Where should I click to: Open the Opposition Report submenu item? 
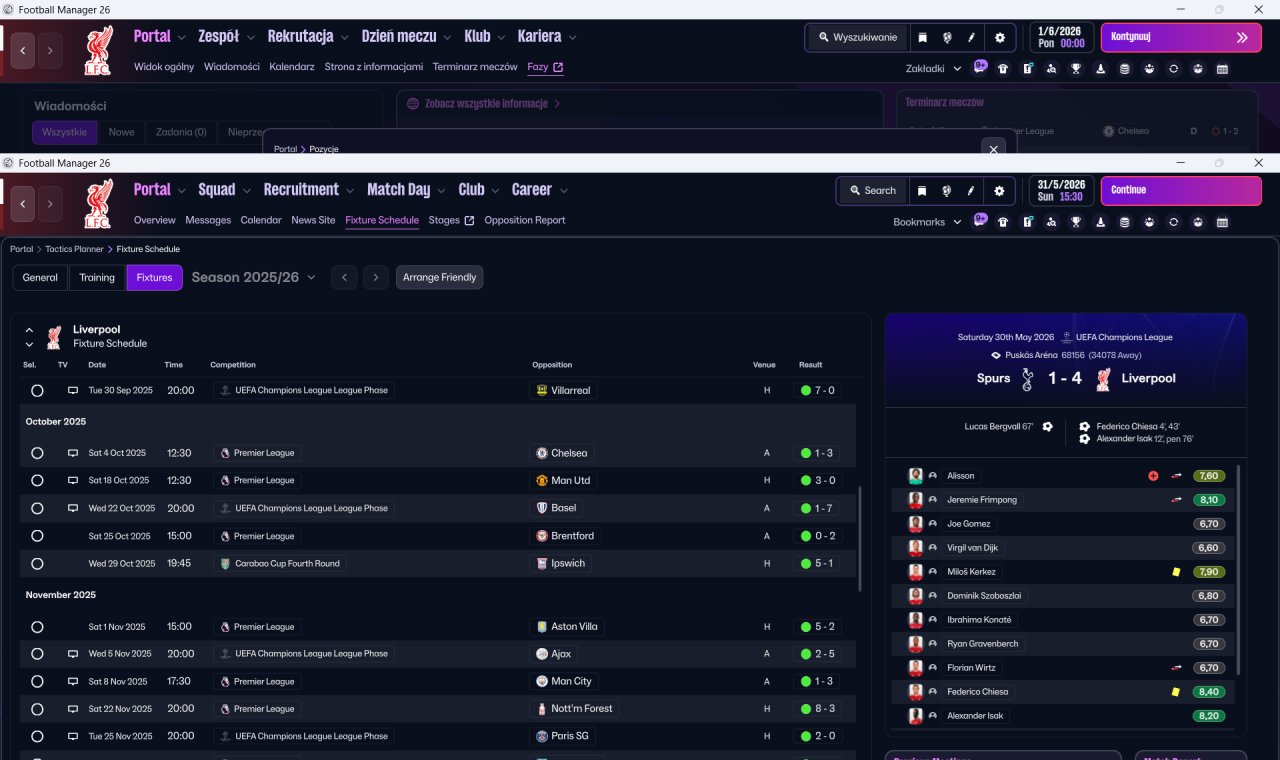tap(525, 220)
